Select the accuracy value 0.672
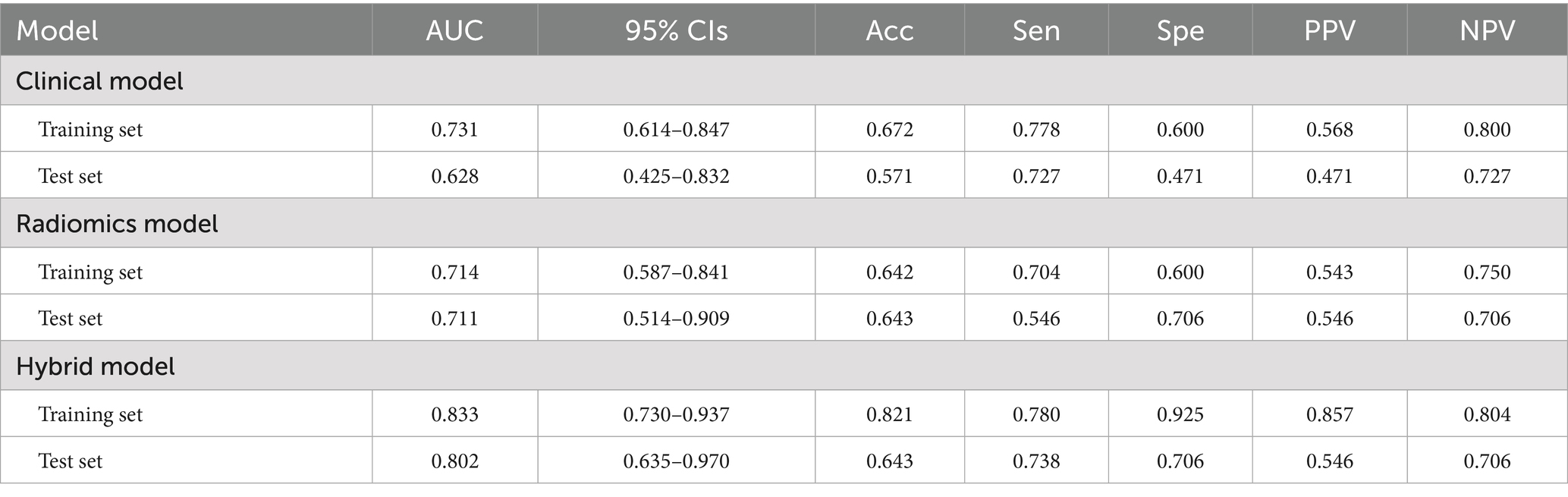The width and height of the screenshot is (1568, 497). (x=890, y=130)
